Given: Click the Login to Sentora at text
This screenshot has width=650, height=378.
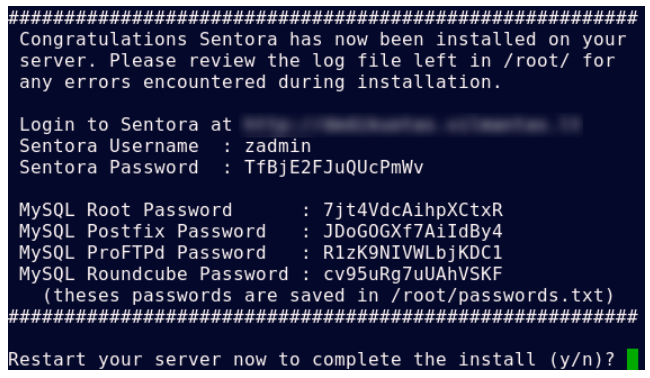Looking at the screenshot, I should tap(126, 125).
